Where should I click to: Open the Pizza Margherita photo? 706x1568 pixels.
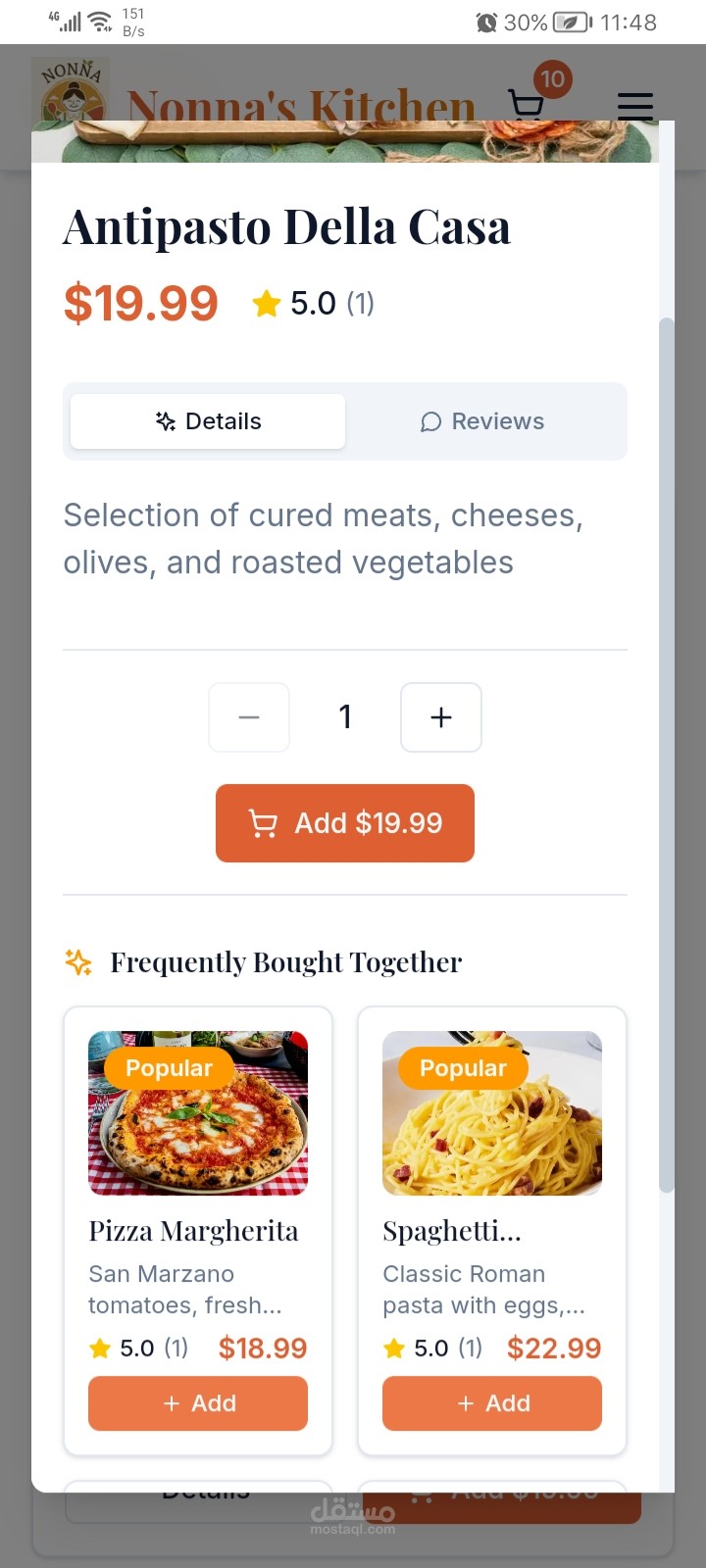pyautogui.click(x=198, y=1113)
